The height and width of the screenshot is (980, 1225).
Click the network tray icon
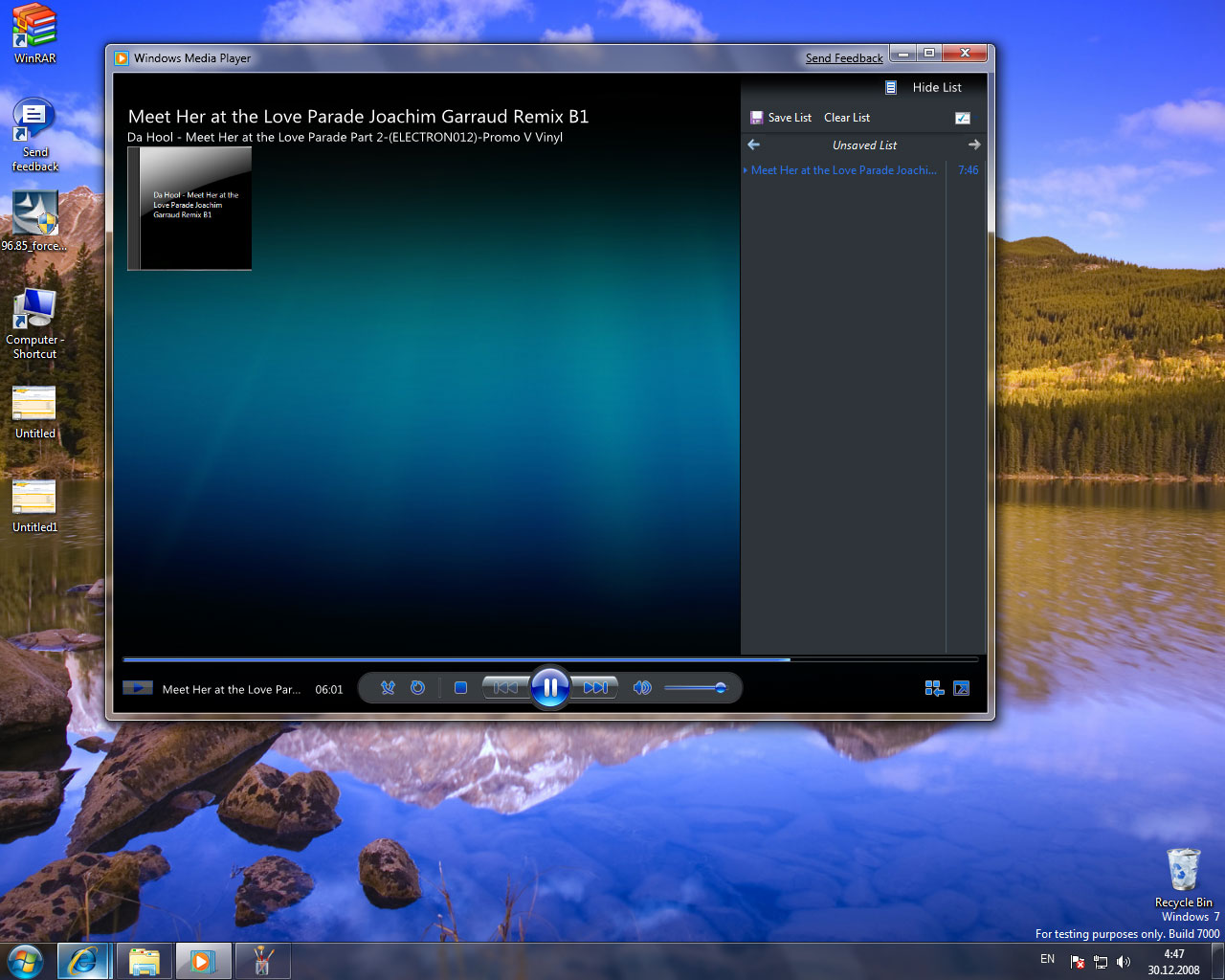(1101, 962)
